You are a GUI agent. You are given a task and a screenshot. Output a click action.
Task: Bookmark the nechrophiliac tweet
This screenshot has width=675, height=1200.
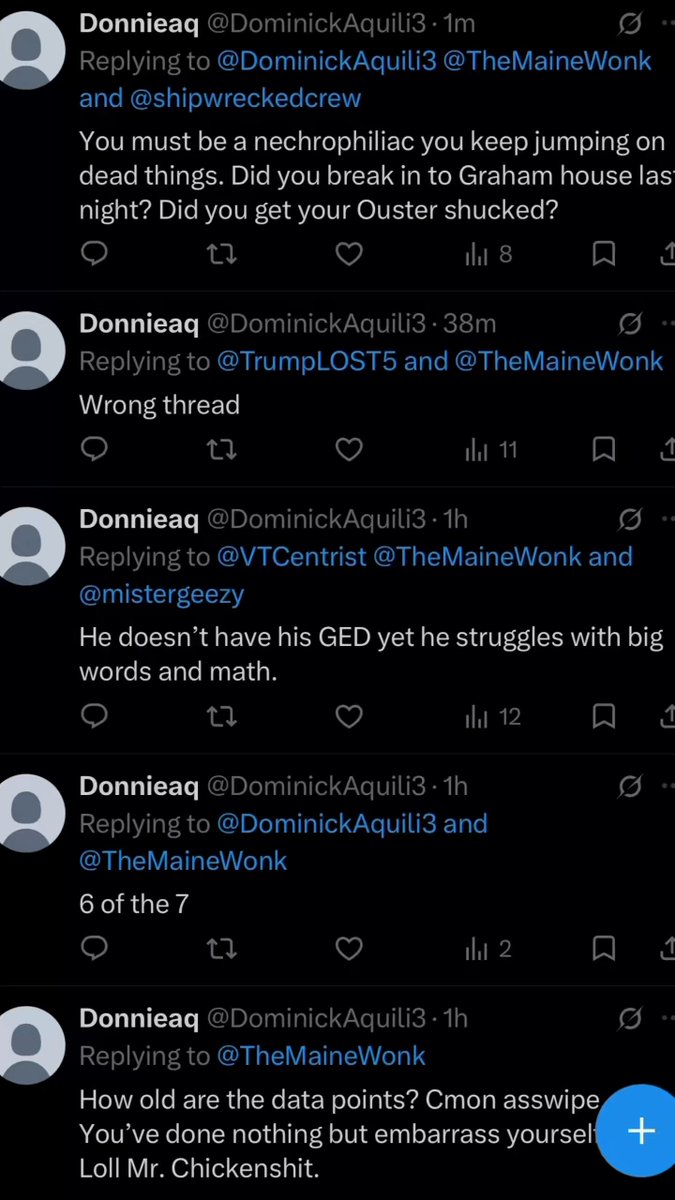pyautogui.click(x=604, y=255)
